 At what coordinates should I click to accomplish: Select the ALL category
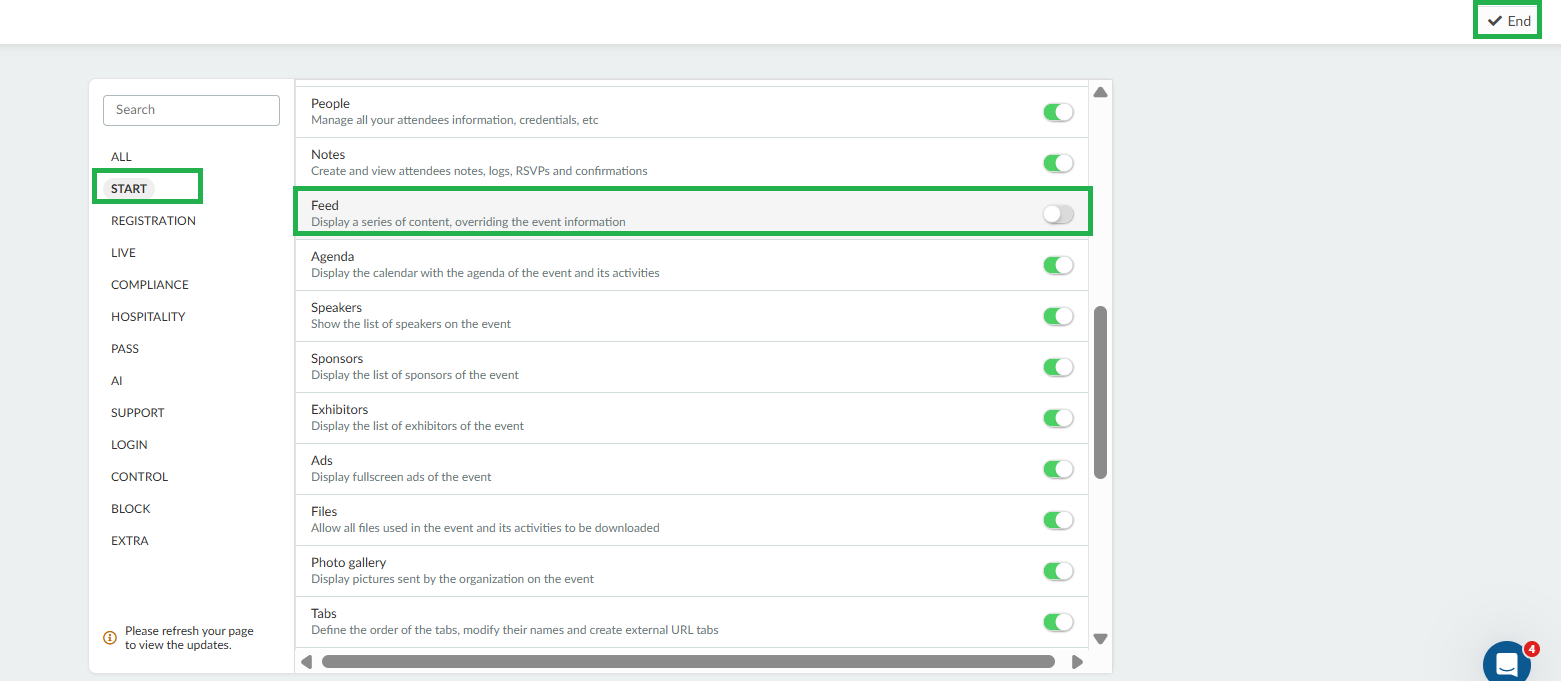pyautogui.click(x=121, y=157)
